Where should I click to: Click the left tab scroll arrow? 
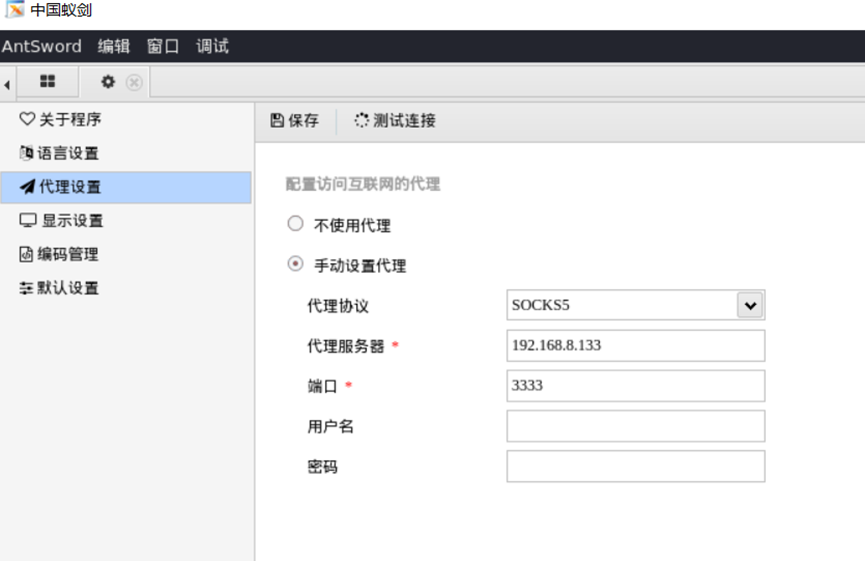(x=7, y=84)
